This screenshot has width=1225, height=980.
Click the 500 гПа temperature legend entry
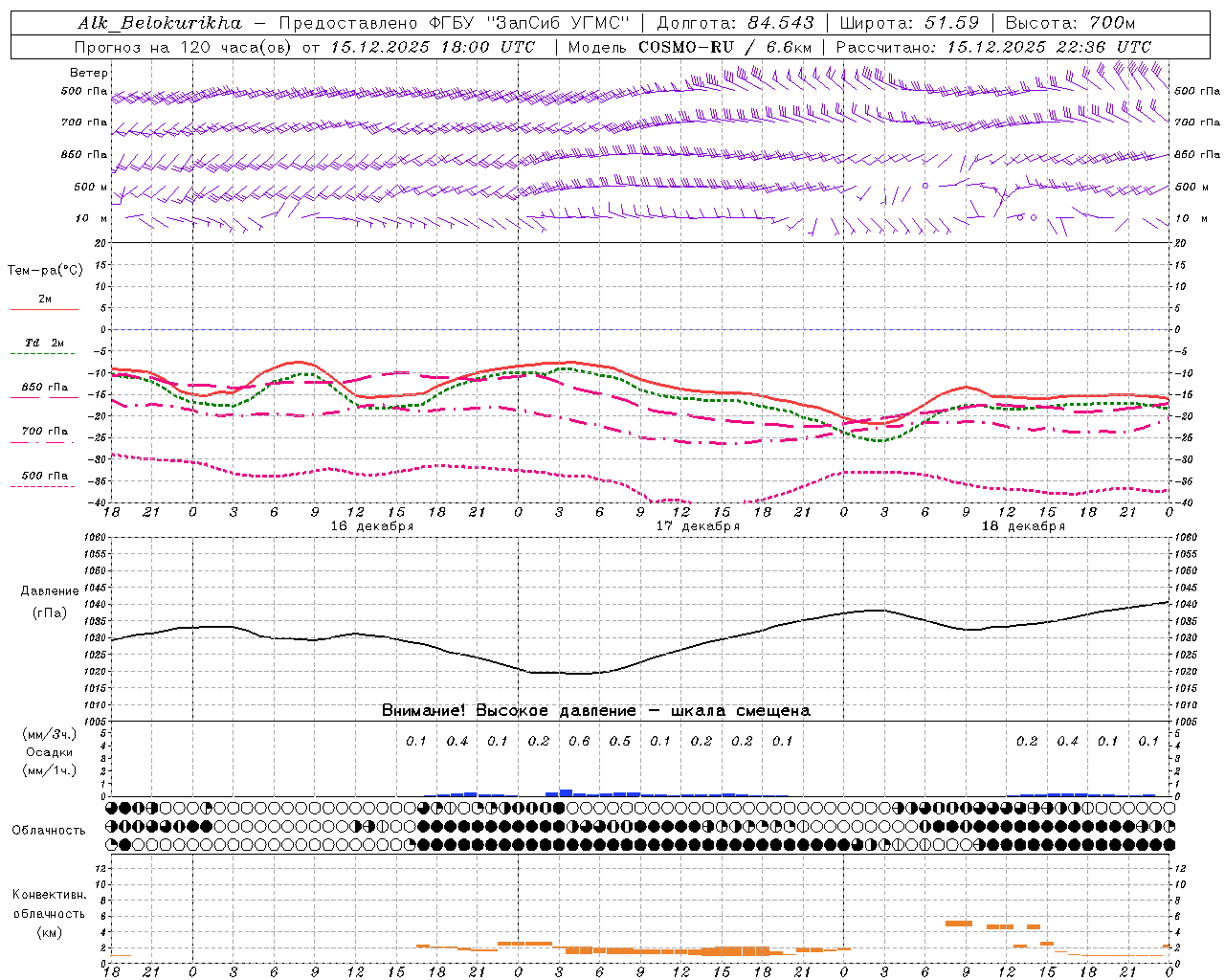45,476
